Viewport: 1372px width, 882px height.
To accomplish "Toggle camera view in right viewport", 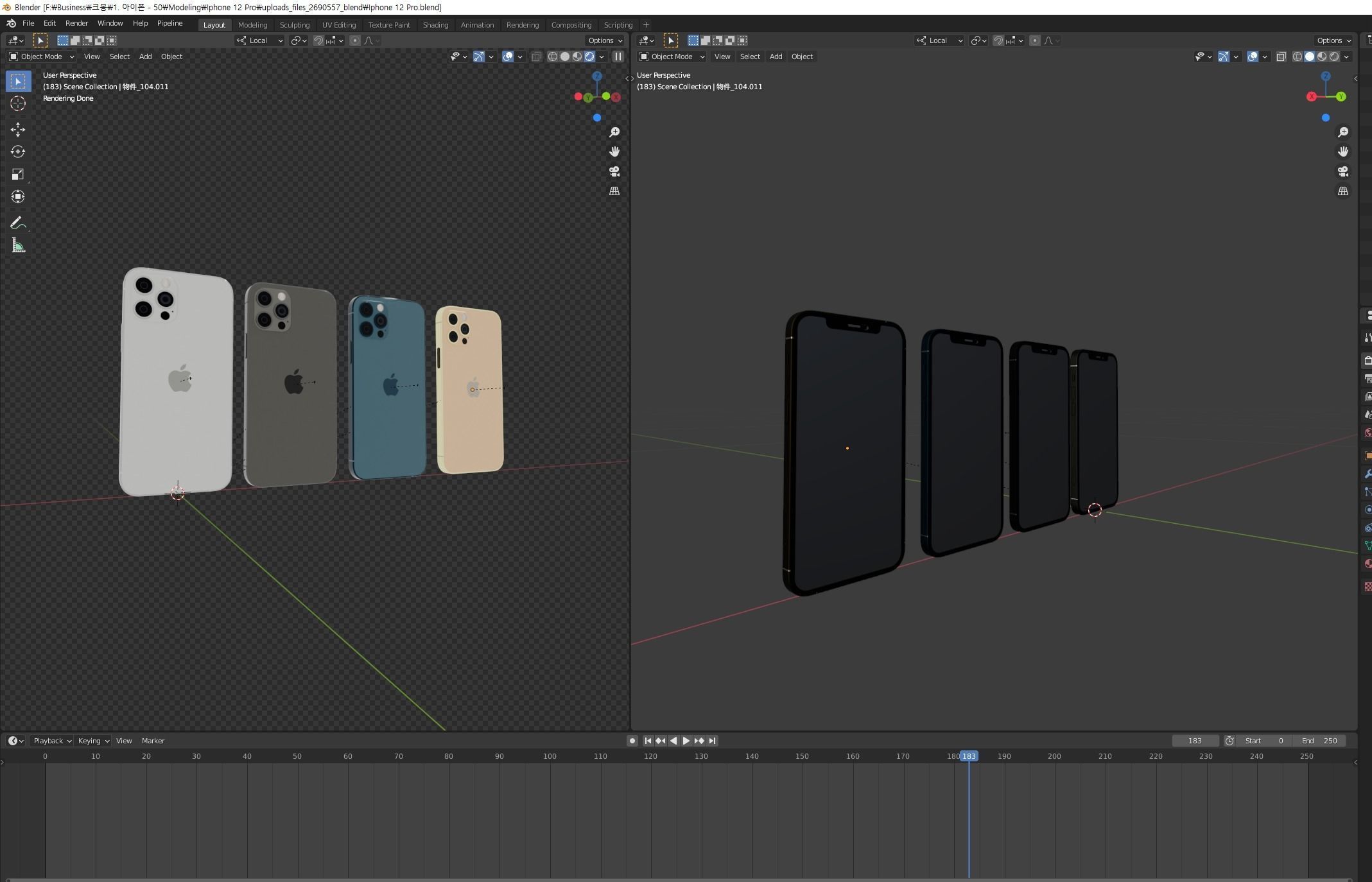I will [1343, 171].
